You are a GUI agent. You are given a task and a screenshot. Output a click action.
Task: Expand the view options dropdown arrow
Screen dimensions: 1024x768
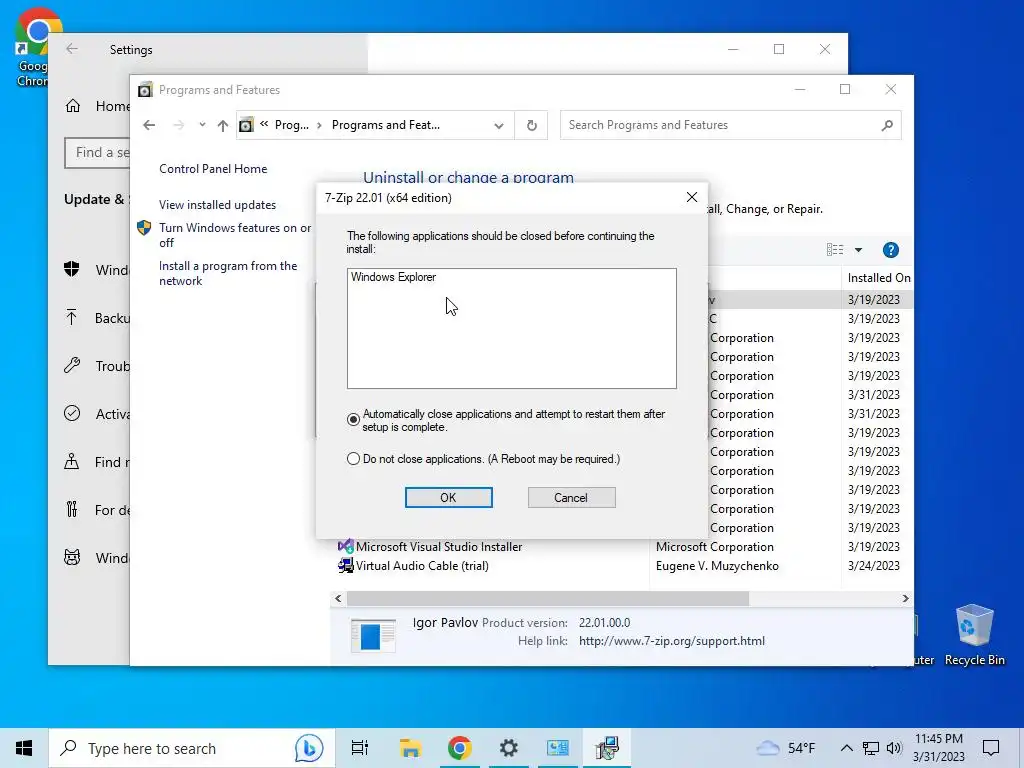pos(859,250)
